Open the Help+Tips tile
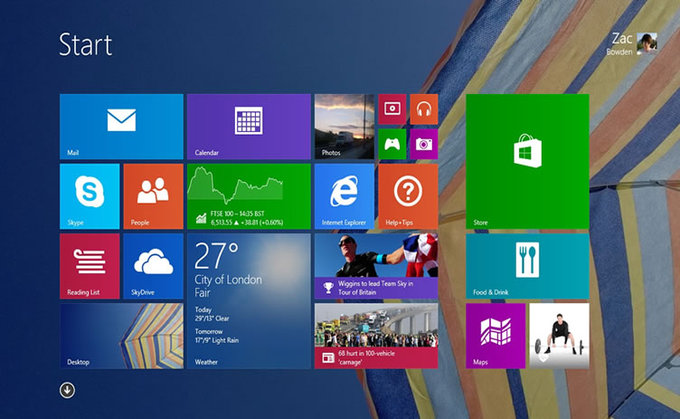Viewport: 680px width, 419px height. click(407, 196)
